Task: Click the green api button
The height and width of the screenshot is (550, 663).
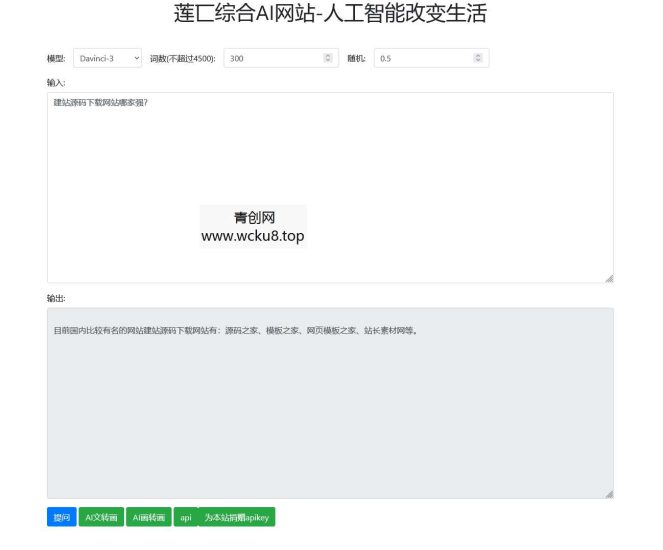Action: click(186, 517)
